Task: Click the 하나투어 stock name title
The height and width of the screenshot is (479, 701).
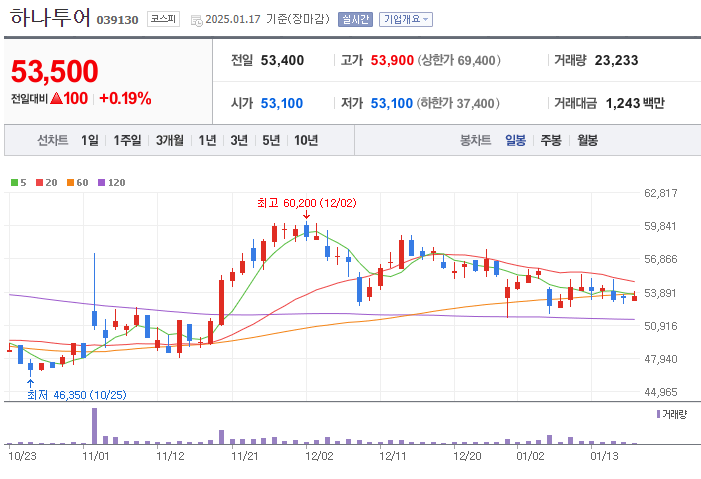Action: click(50, 18)
